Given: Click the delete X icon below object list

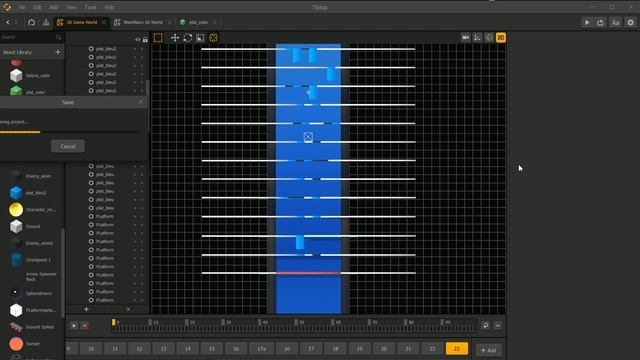Looking at the screenshot, I should click(x=128, y=309).
